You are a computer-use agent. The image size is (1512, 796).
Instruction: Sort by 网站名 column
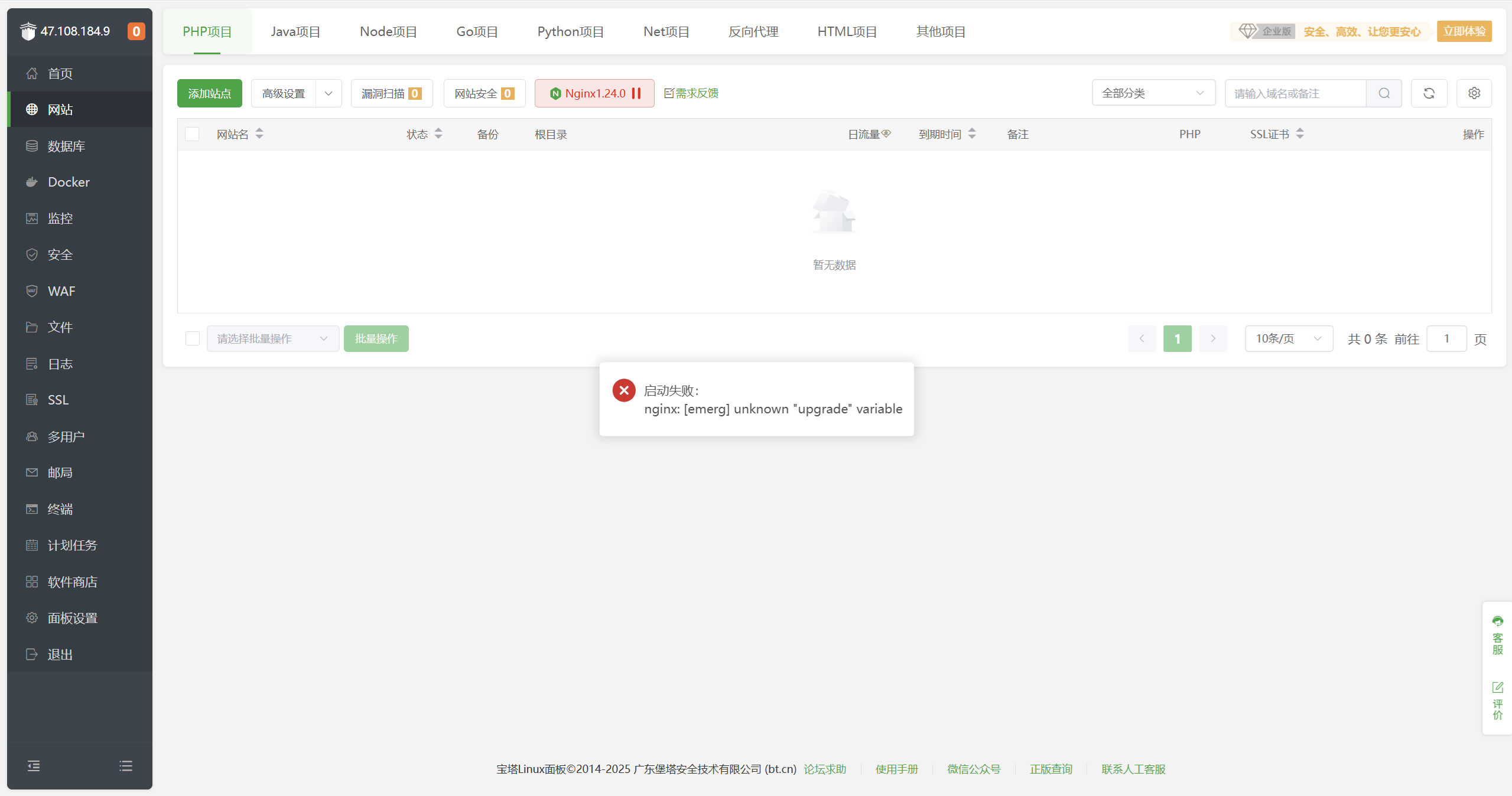[259, 134]
